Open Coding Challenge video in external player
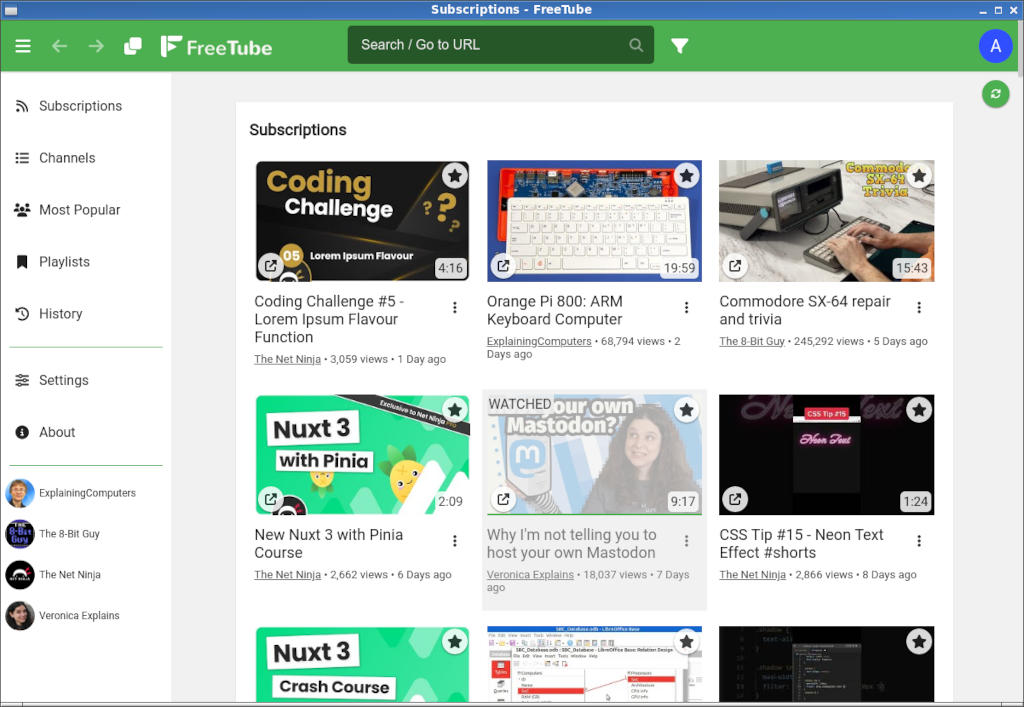 tap(270, 266)
